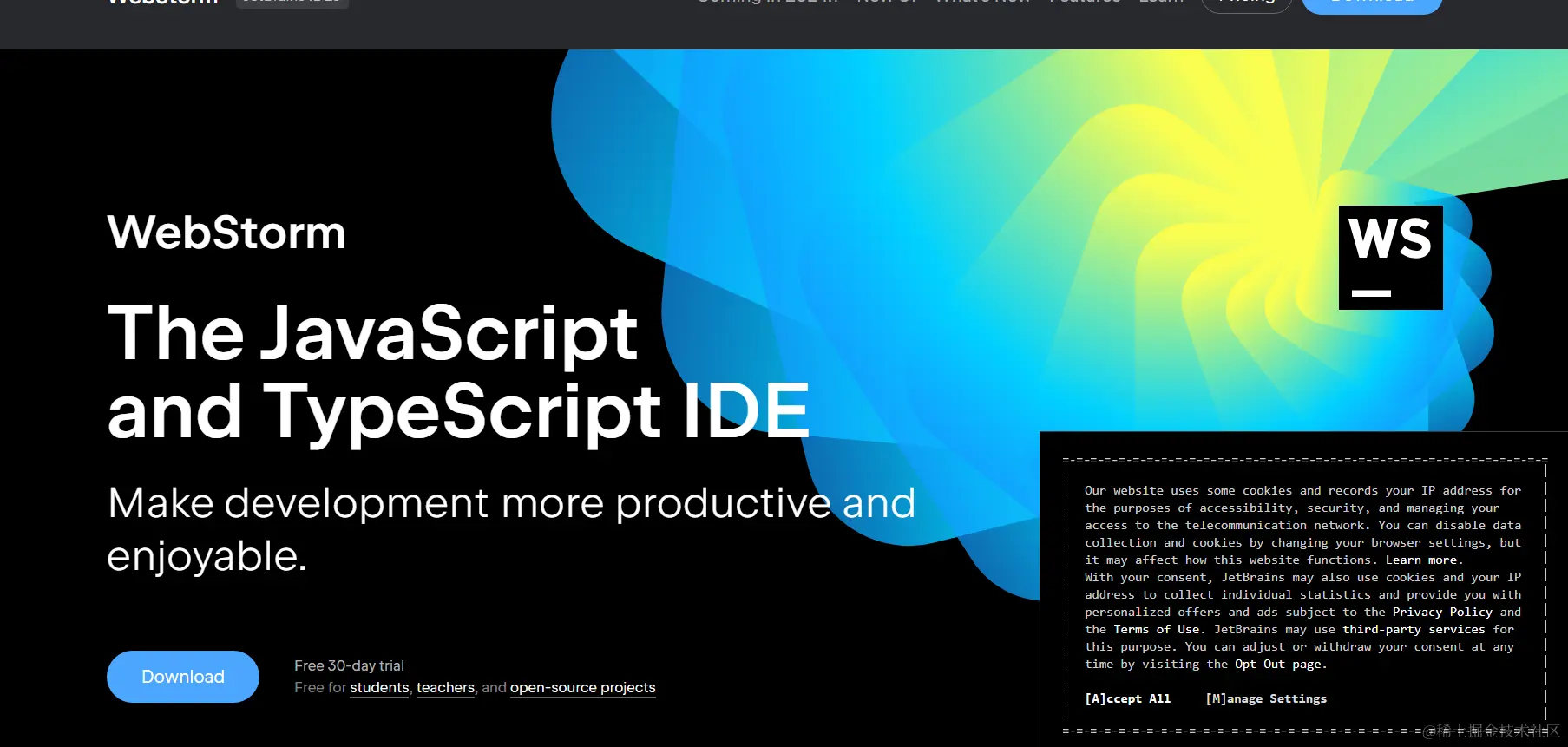The height and width of the screenshot is (747, 1568).
Task: Open the Privacy Policy link
Action: (x=1442, y=613)
